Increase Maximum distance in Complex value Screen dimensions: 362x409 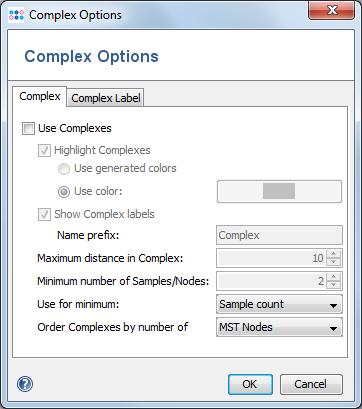333,254
